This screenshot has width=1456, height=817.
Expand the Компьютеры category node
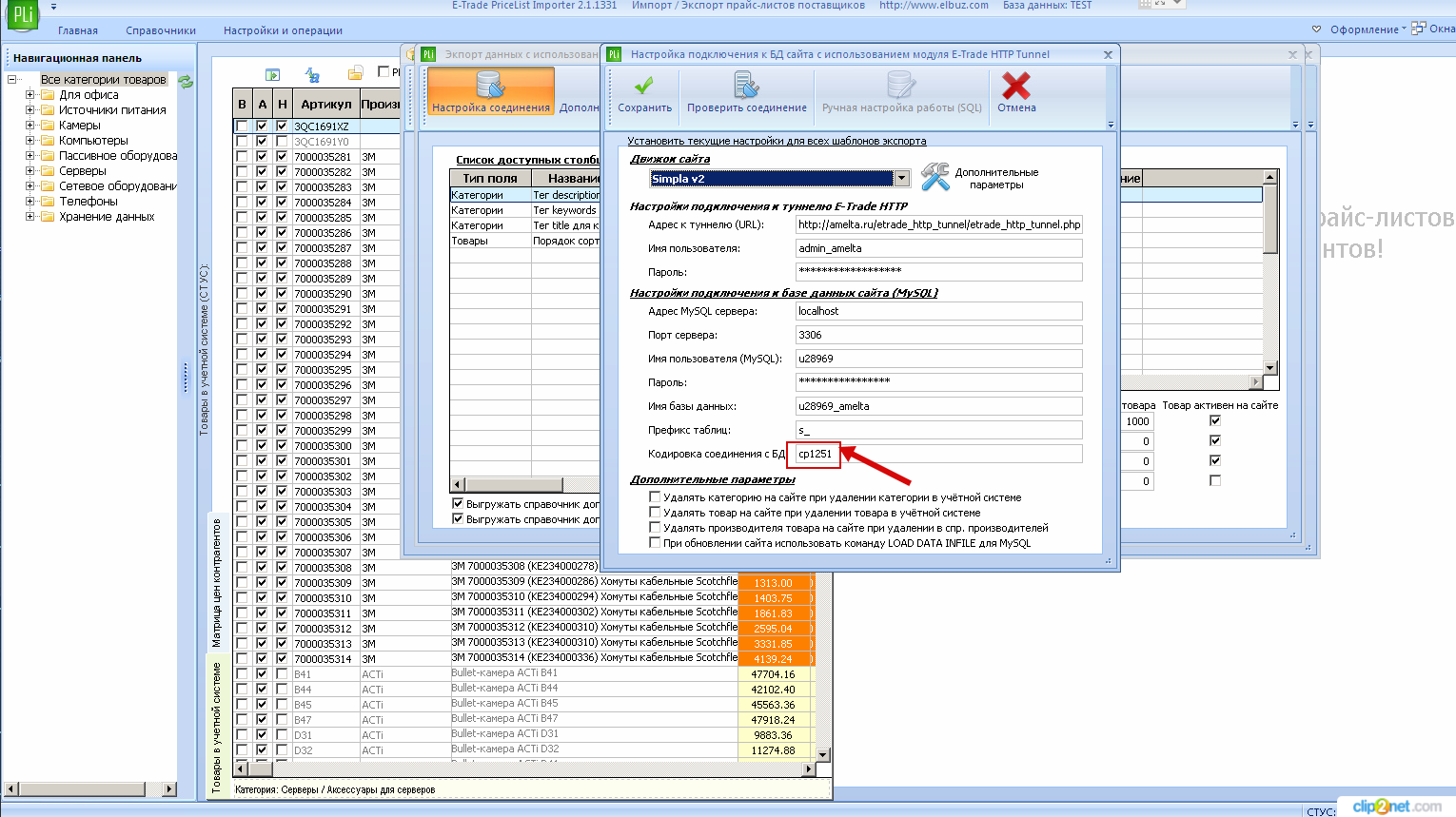click(30, 141)
